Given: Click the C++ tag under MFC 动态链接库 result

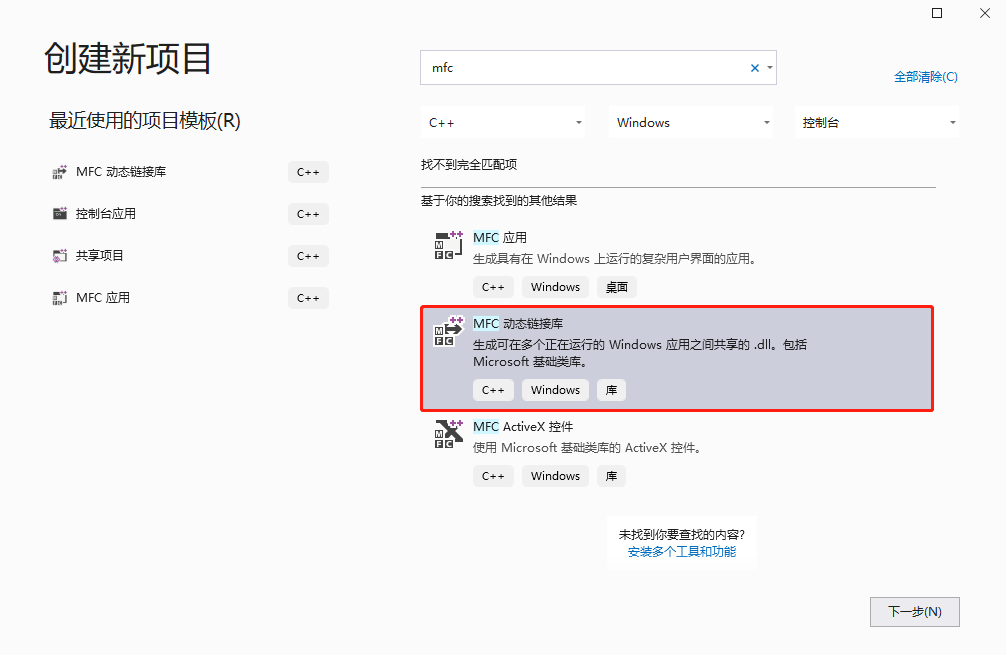Looking at the screenshot, I should pos(493,390).
